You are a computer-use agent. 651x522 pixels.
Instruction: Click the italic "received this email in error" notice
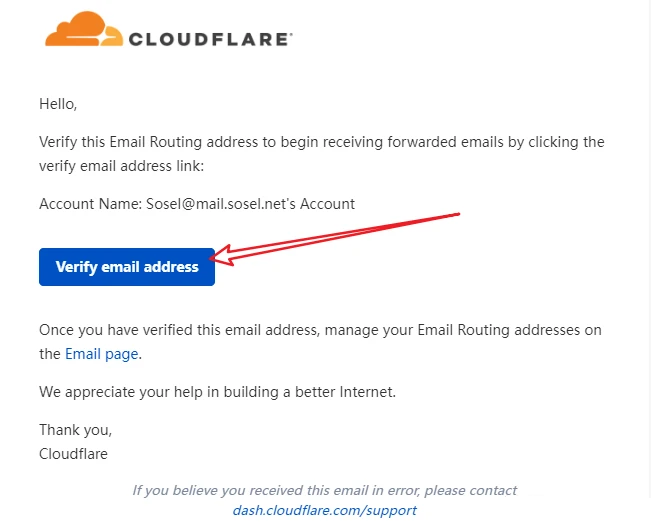(324, 490)
